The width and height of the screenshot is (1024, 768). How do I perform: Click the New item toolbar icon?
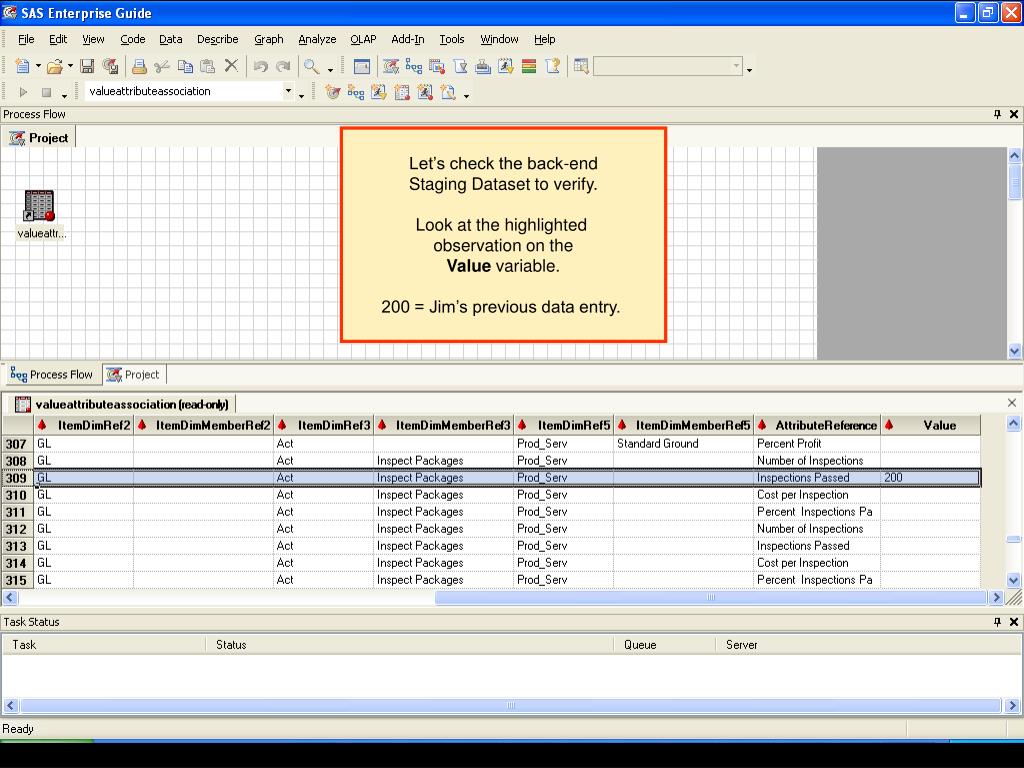pos(22,66)
